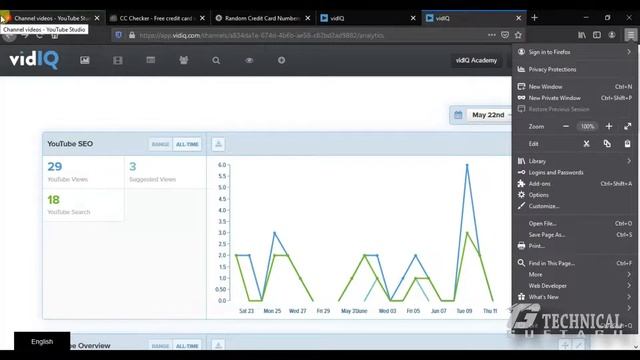
Task: Click the padlock site info icon
Action: [132, 35]
